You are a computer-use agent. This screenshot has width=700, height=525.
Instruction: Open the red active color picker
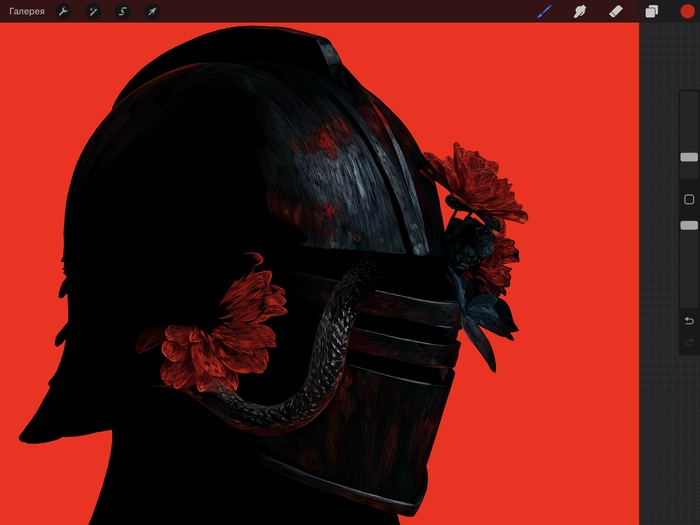click(687, 11)
